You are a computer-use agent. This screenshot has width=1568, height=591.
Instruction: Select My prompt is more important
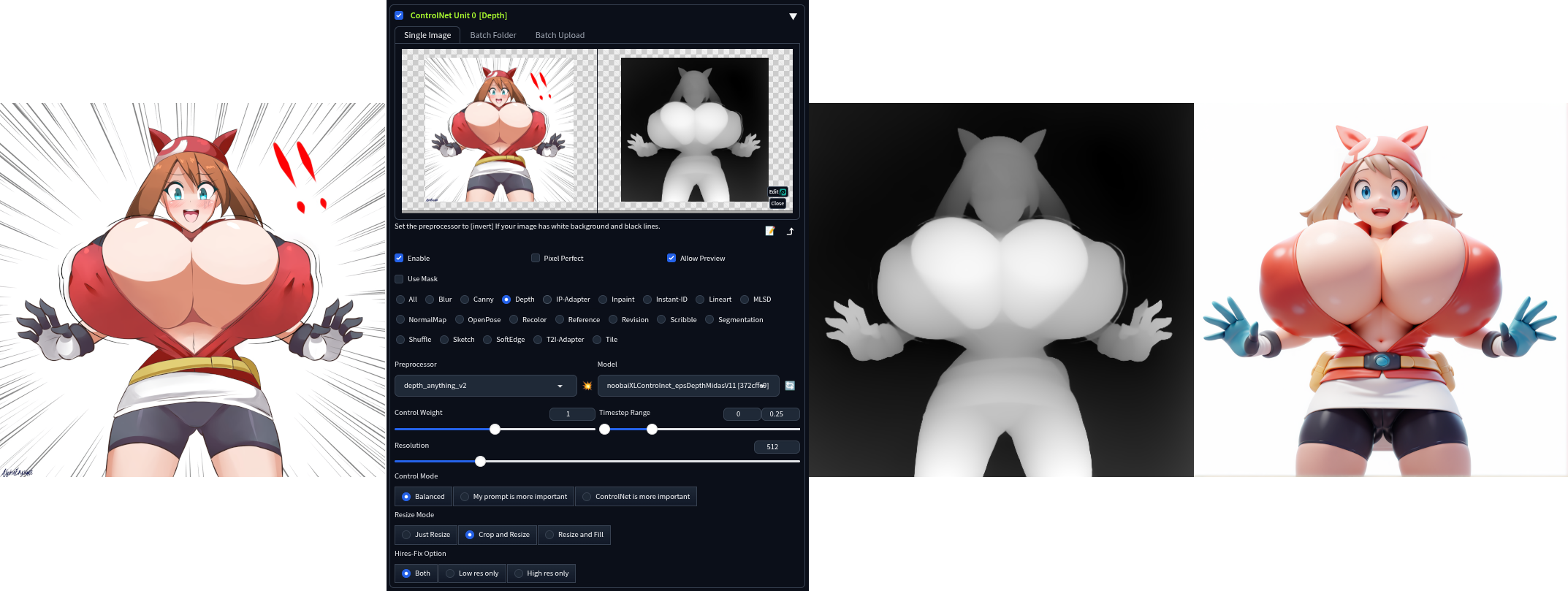pos(514,497)
